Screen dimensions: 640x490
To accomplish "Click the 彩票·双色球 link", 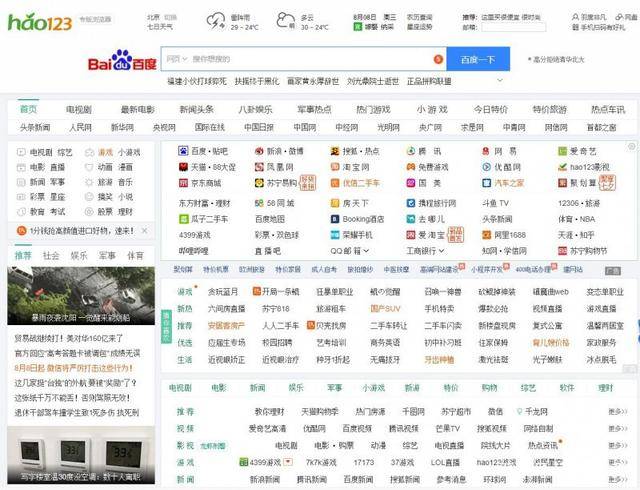I will (277, 235).
